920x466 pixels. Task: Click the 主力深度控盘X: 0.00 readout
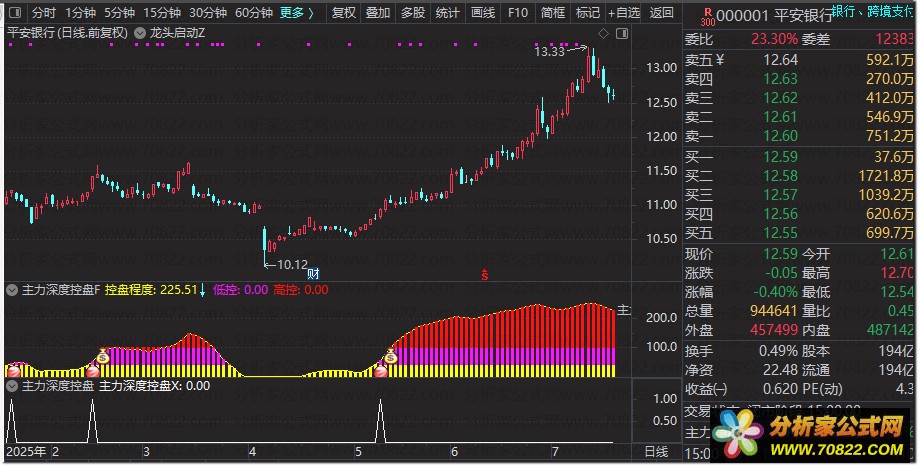pos(154,386)
